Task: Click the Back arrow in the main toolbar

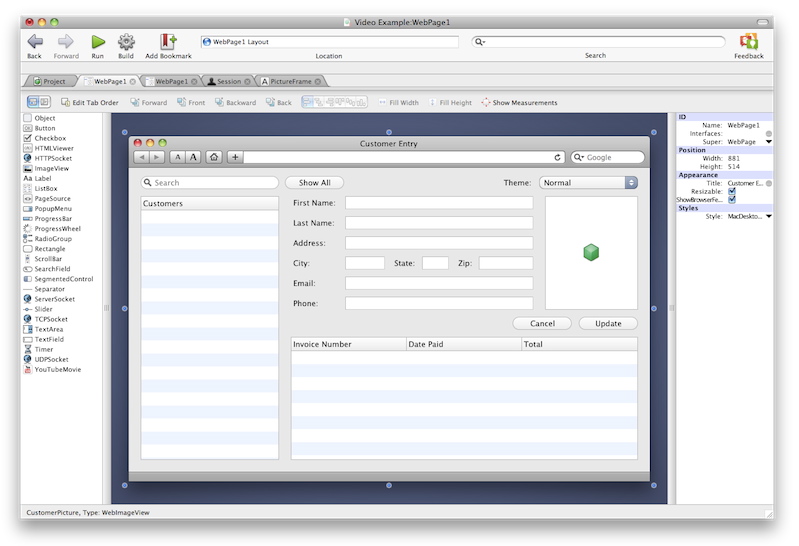Action: pyautogui.click(x=35, y=42)
